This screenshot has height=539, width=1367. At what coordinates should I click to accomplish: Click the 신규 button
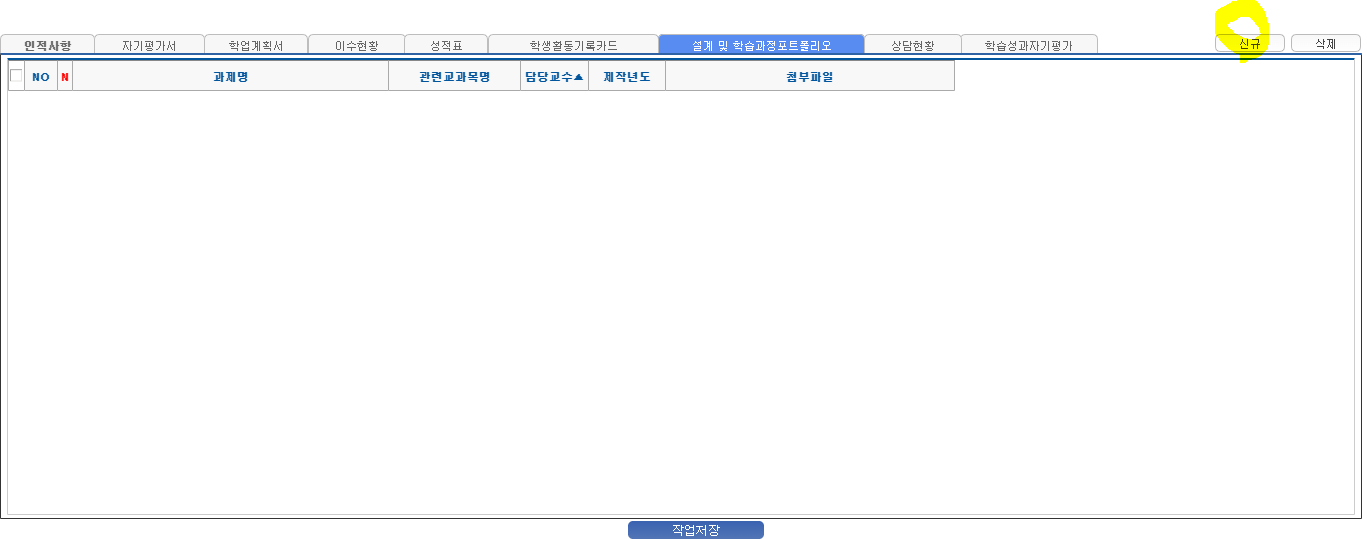coord(1249,43)
